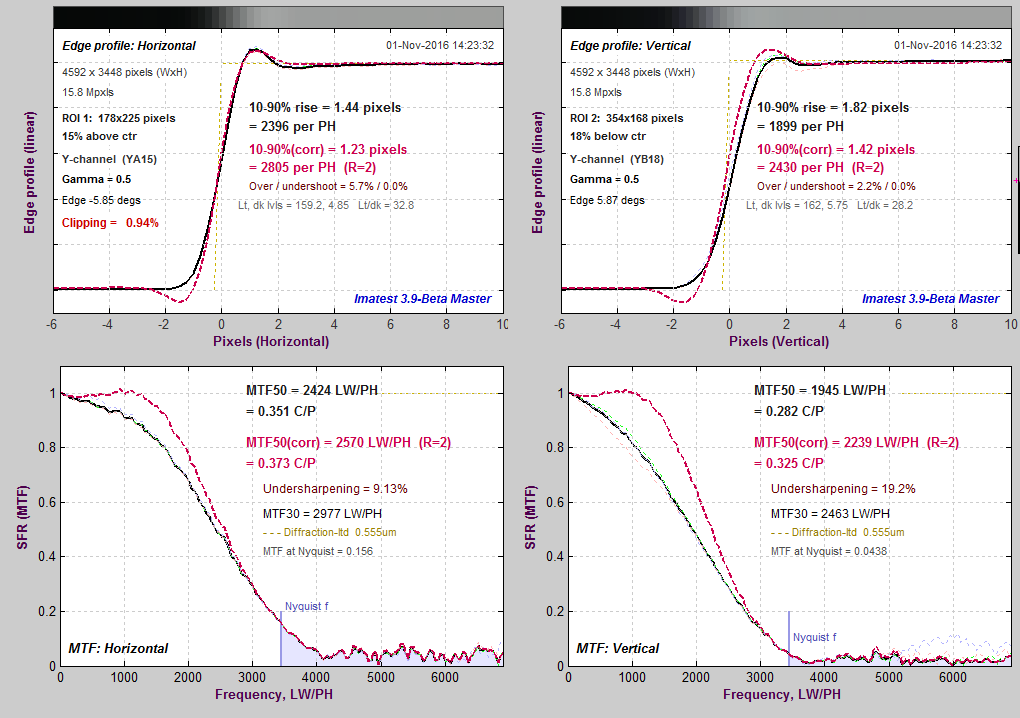Click 'Lt/dk = 32.8' levels text

click(386, 205)
